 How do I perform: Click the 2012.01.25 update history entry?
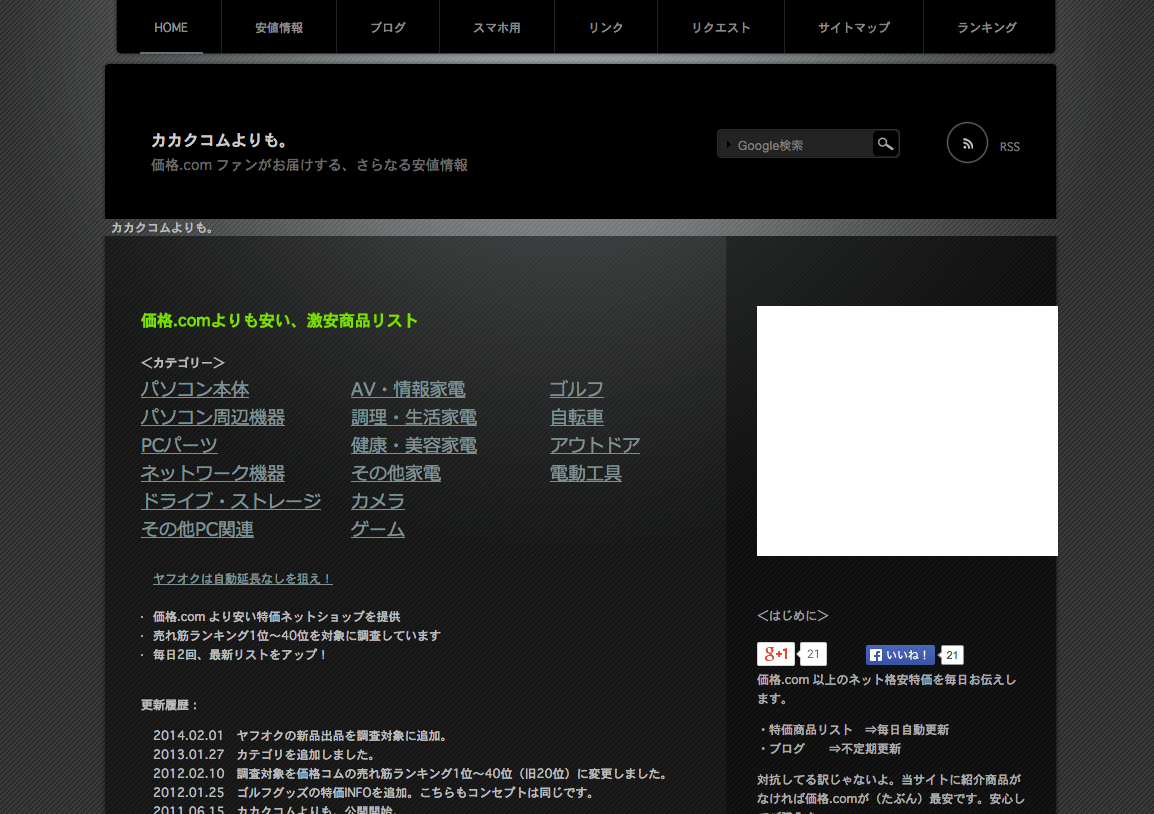click(x=374, y=793)
